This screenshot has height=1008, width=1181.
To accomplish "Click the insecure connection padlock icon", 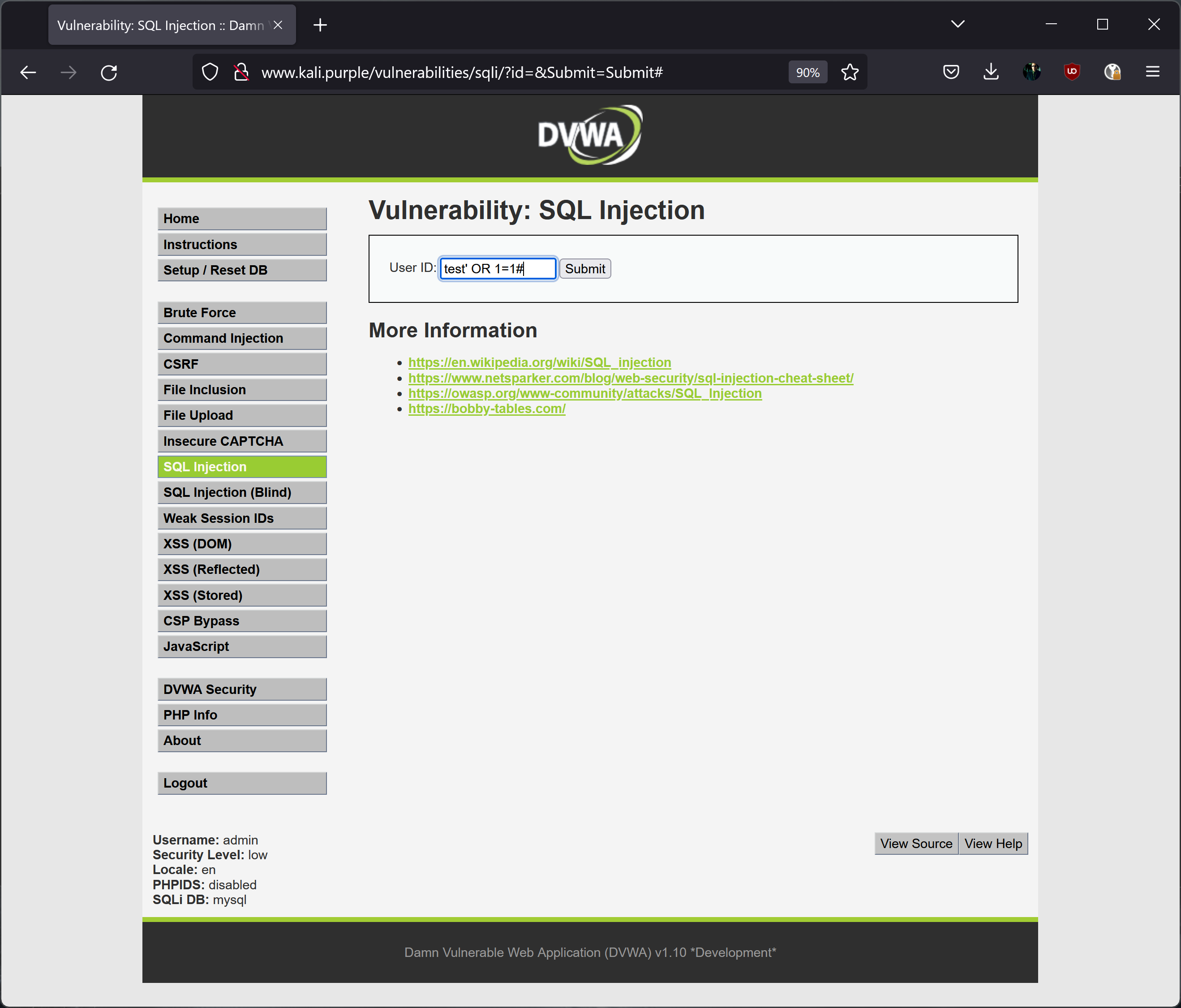I will [x=242, y=73].
